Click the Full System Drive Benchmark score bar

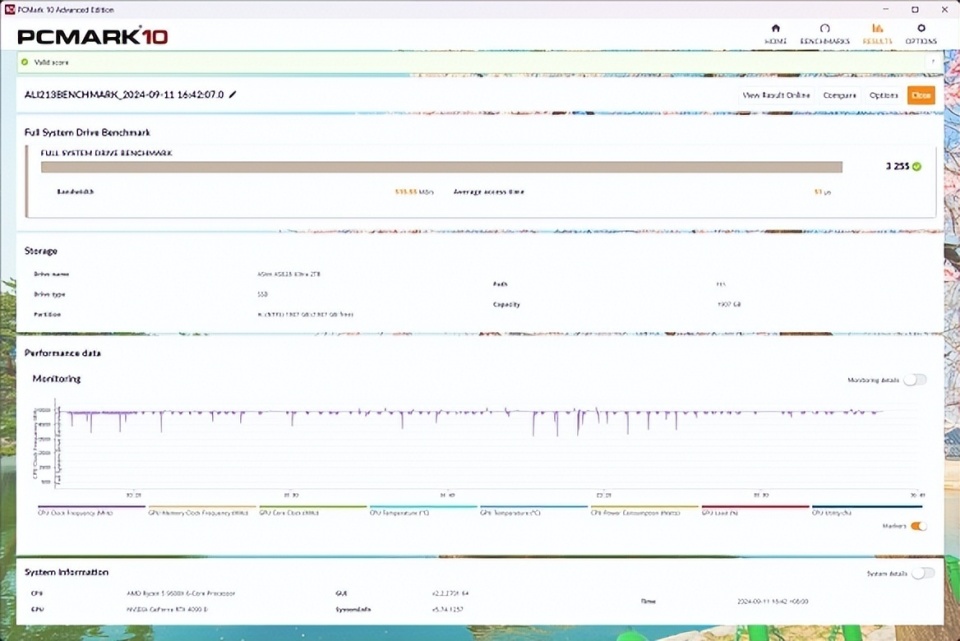441,167
